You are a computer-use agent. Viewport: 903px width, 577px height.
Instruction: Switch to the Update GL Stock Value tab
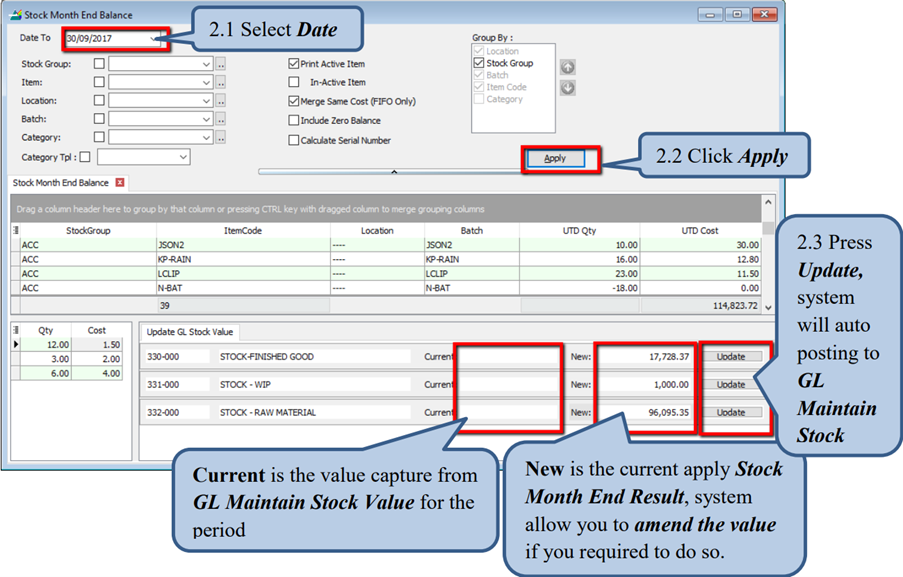coord(189,332)
